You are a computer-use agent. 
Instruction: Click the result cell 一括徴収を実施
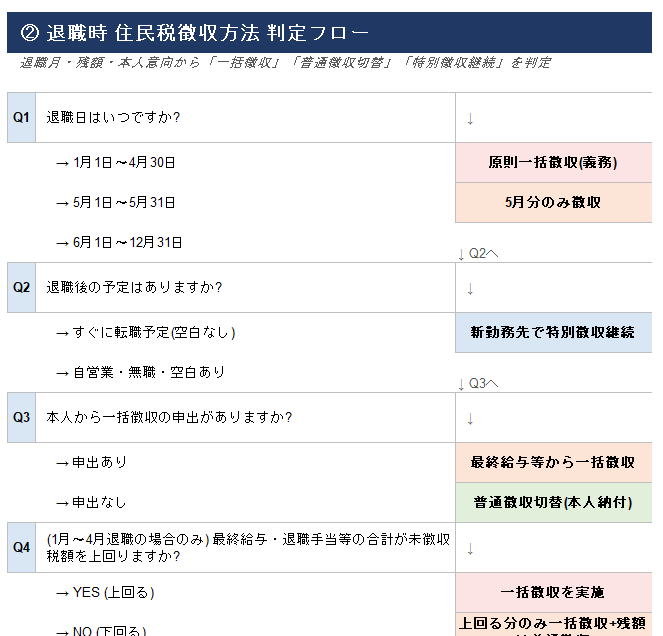click(553, 593)
